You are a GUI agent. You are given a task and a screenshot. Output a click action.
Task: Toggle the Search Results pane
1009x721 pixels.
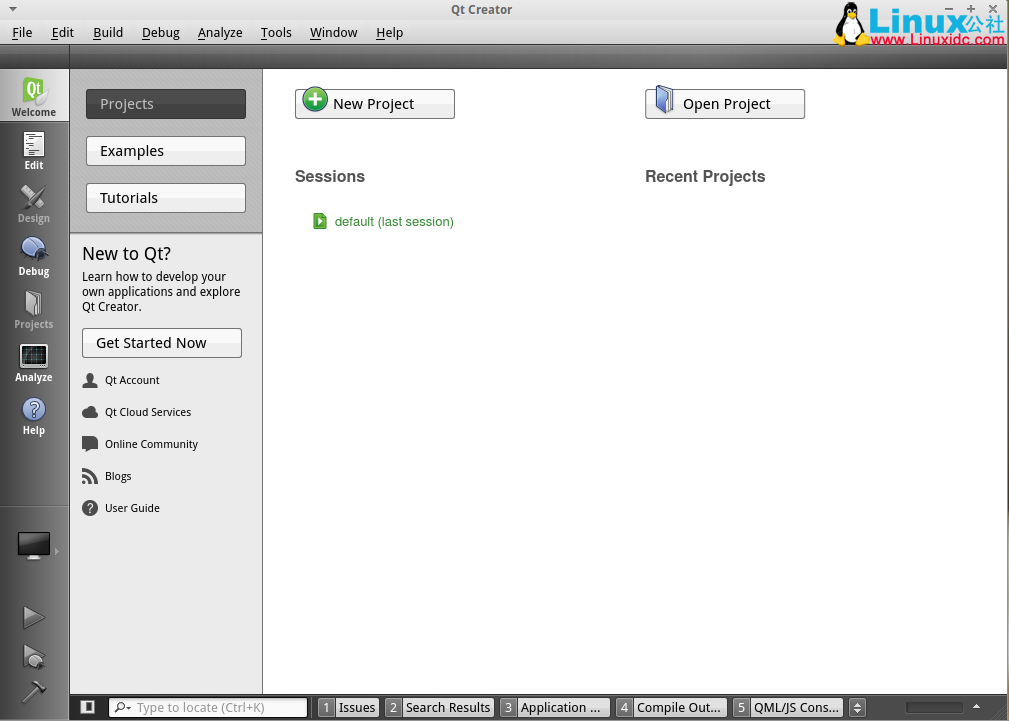(x=440, y=707)
